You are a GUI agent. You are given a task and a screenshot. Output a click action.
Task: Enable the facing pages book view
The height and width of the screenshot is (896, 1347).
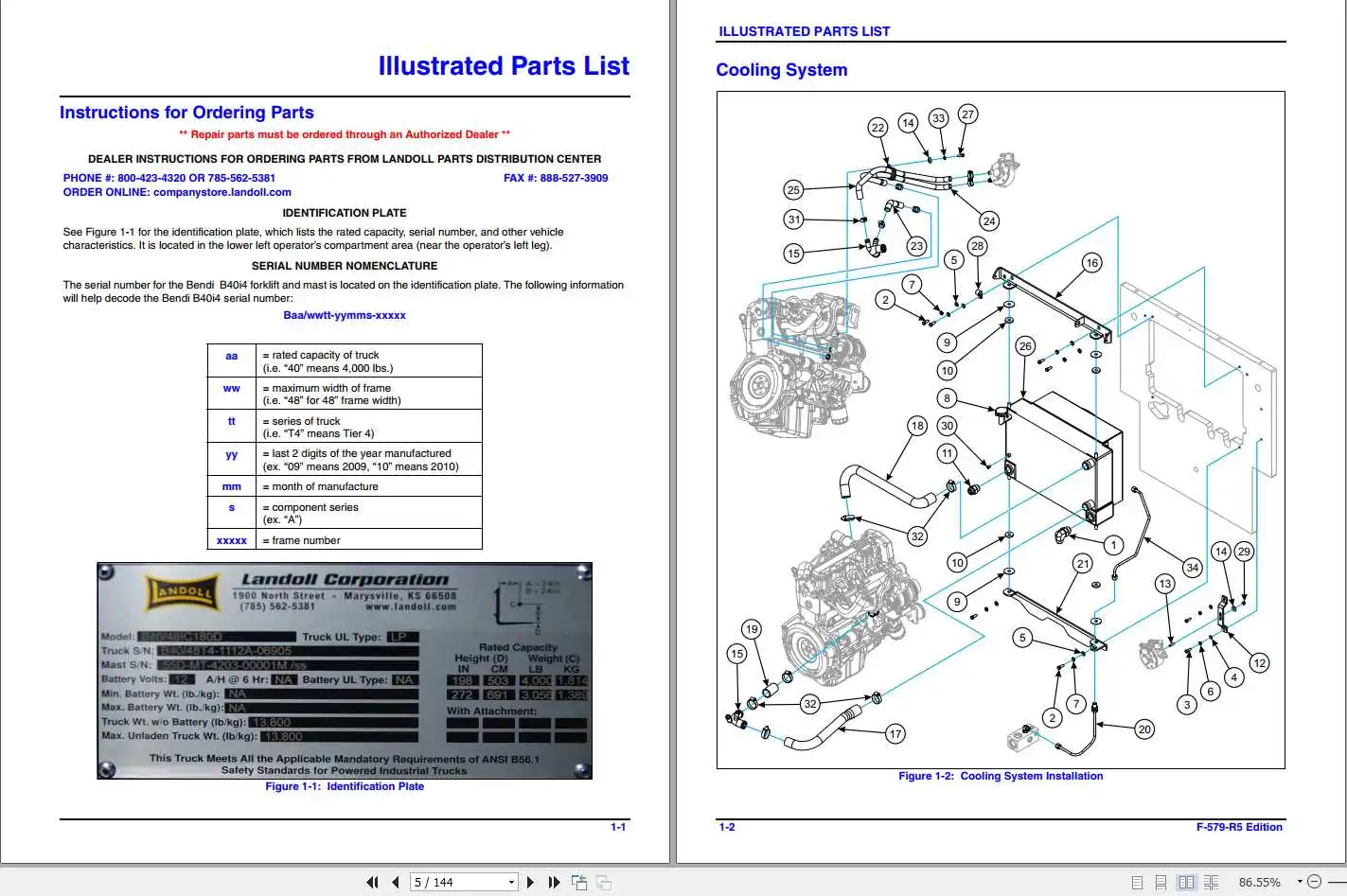point(1186,881)
